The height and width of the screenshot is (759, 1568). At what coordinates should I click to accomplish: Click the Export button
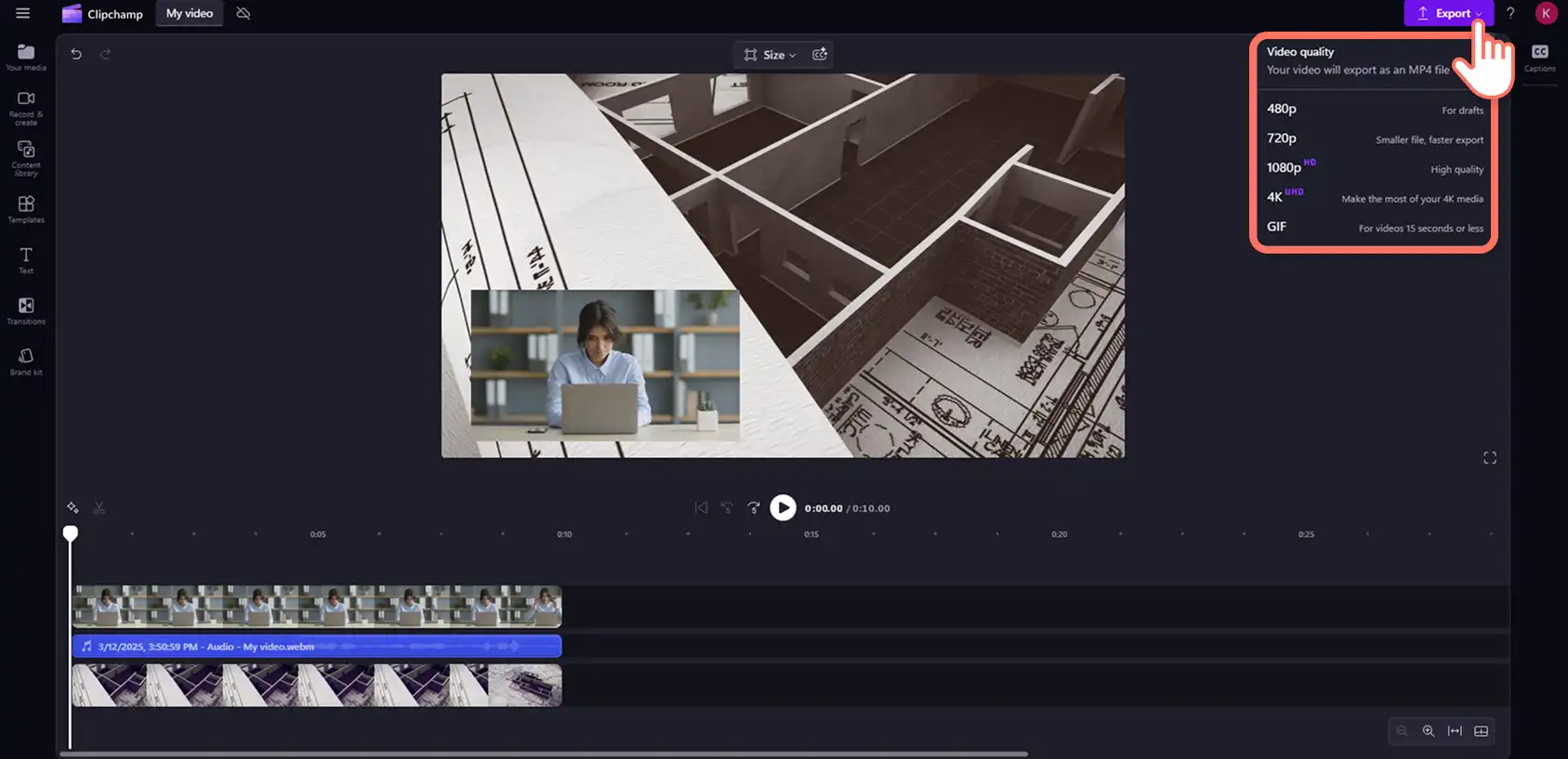tap(1448, 13)
